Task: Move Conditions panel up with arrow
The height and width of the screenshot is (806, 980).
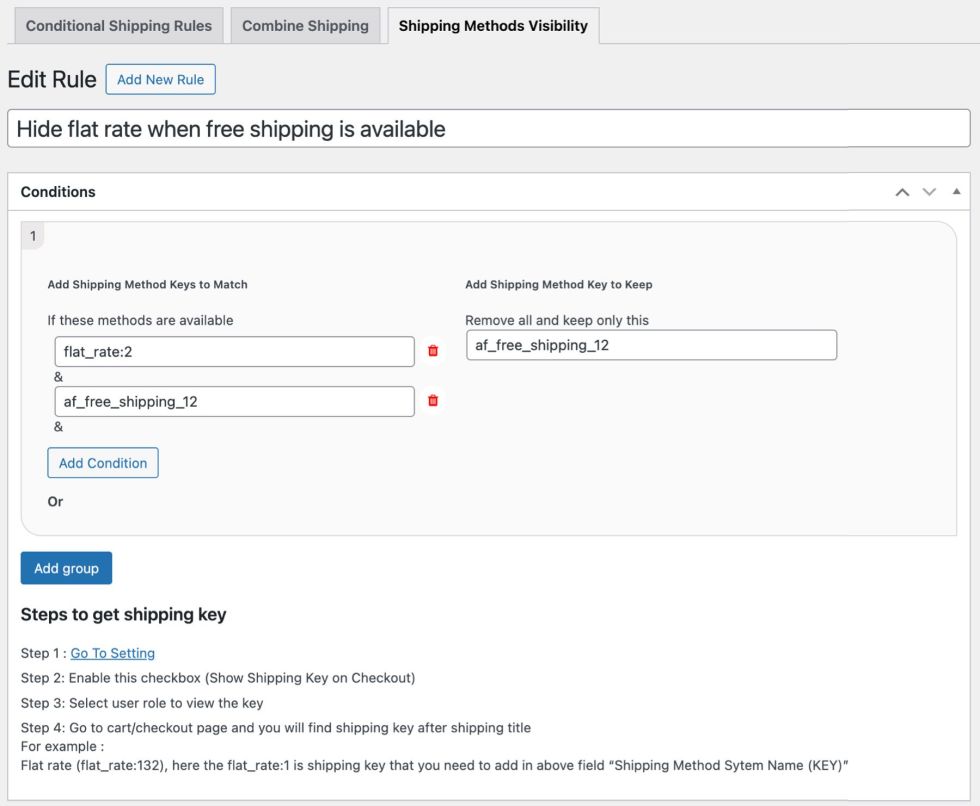Action: (902, 192)
